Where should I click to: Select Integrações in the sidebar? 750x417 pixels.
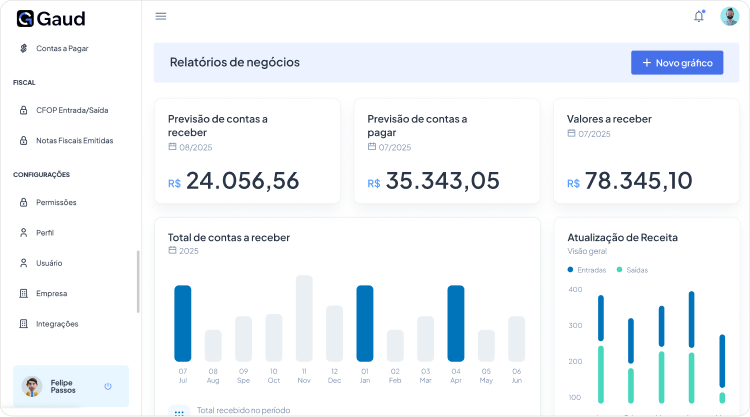click(57, 324)
